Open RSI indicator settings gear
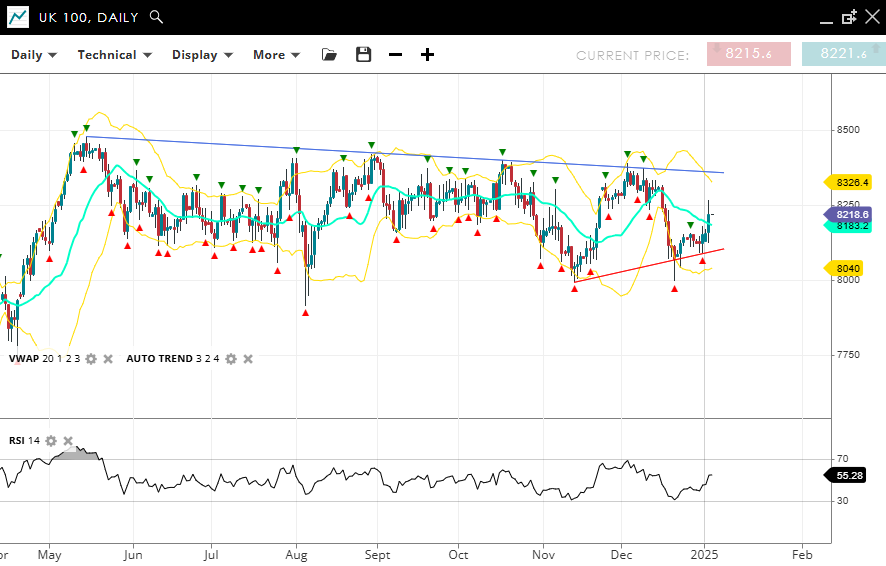Image resolution: width=886 pixels, height=566 pixels. 51,441
